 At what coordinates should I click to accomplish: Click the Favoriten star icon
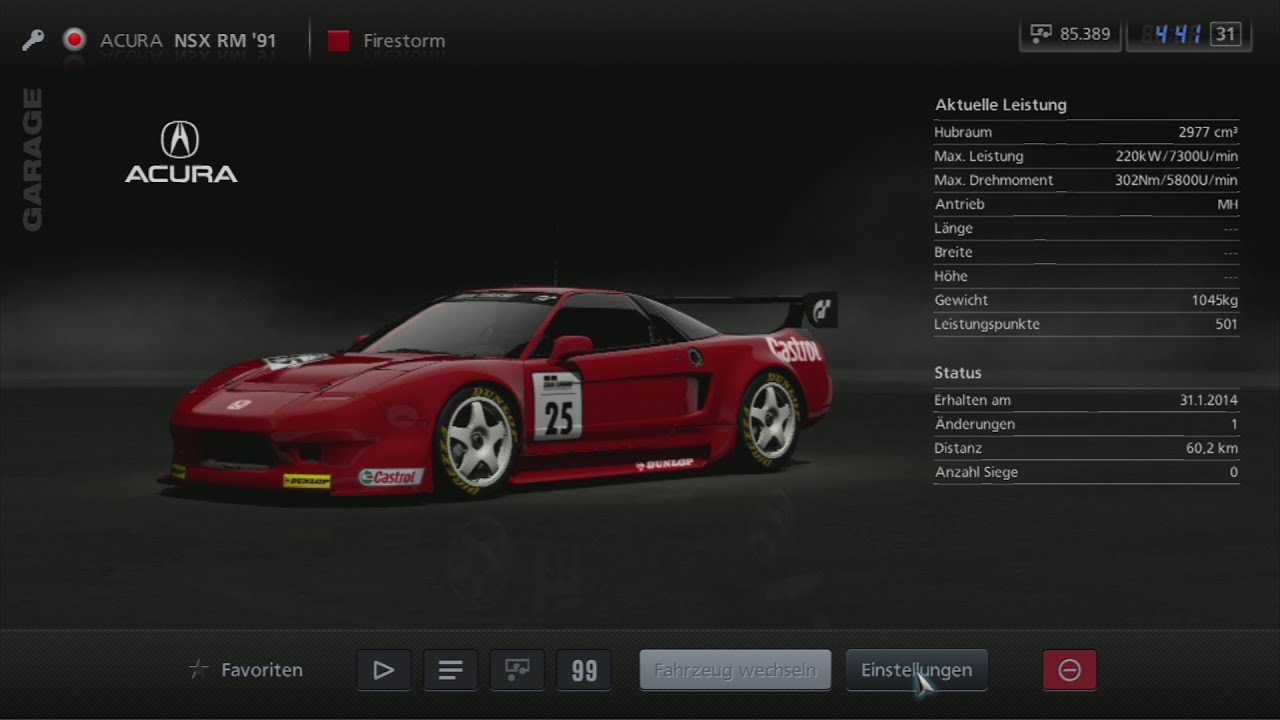[199, 669]
